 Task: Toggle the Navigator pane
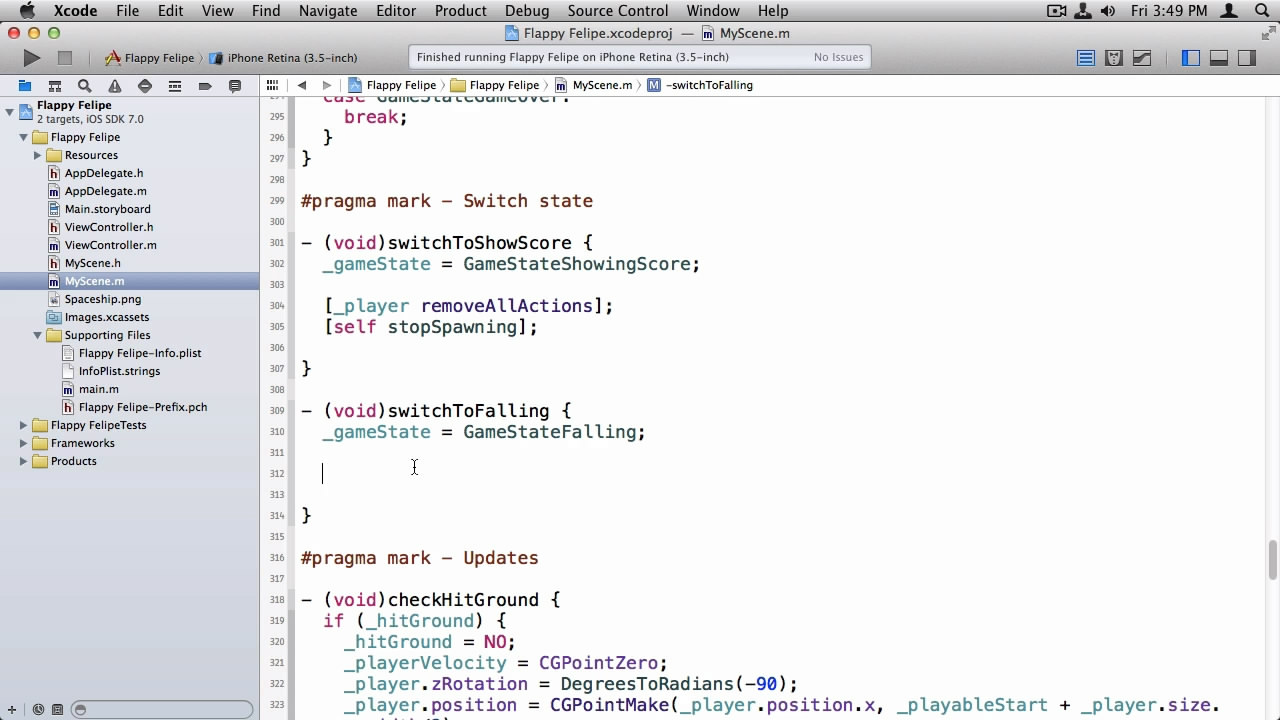pos(1190,58)
